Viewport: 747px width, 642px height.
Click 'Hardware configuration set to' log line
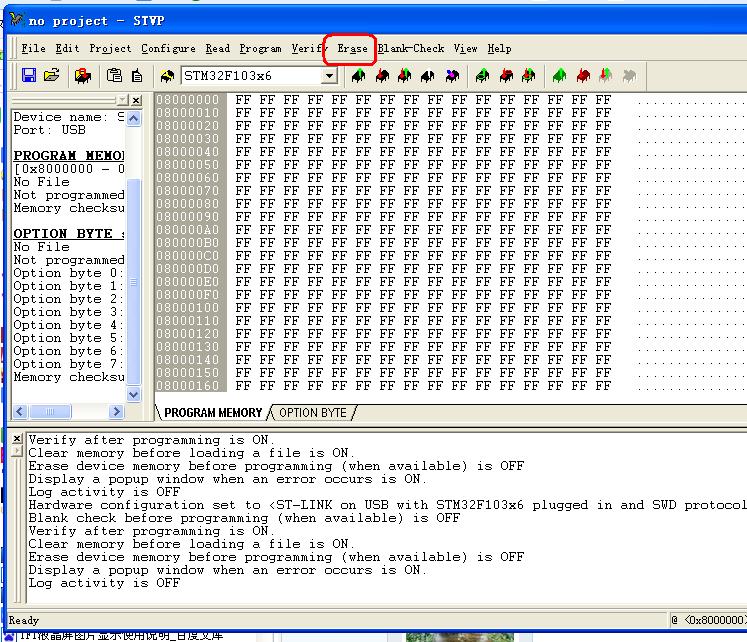tap(387, 505)
